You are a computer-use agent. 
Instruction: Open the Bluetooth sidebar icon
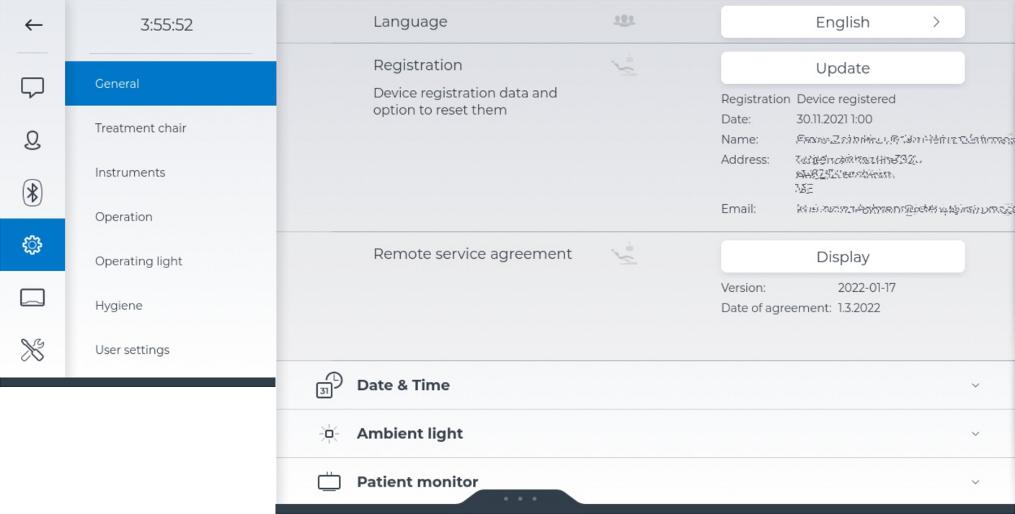click(x=33, y=192)
